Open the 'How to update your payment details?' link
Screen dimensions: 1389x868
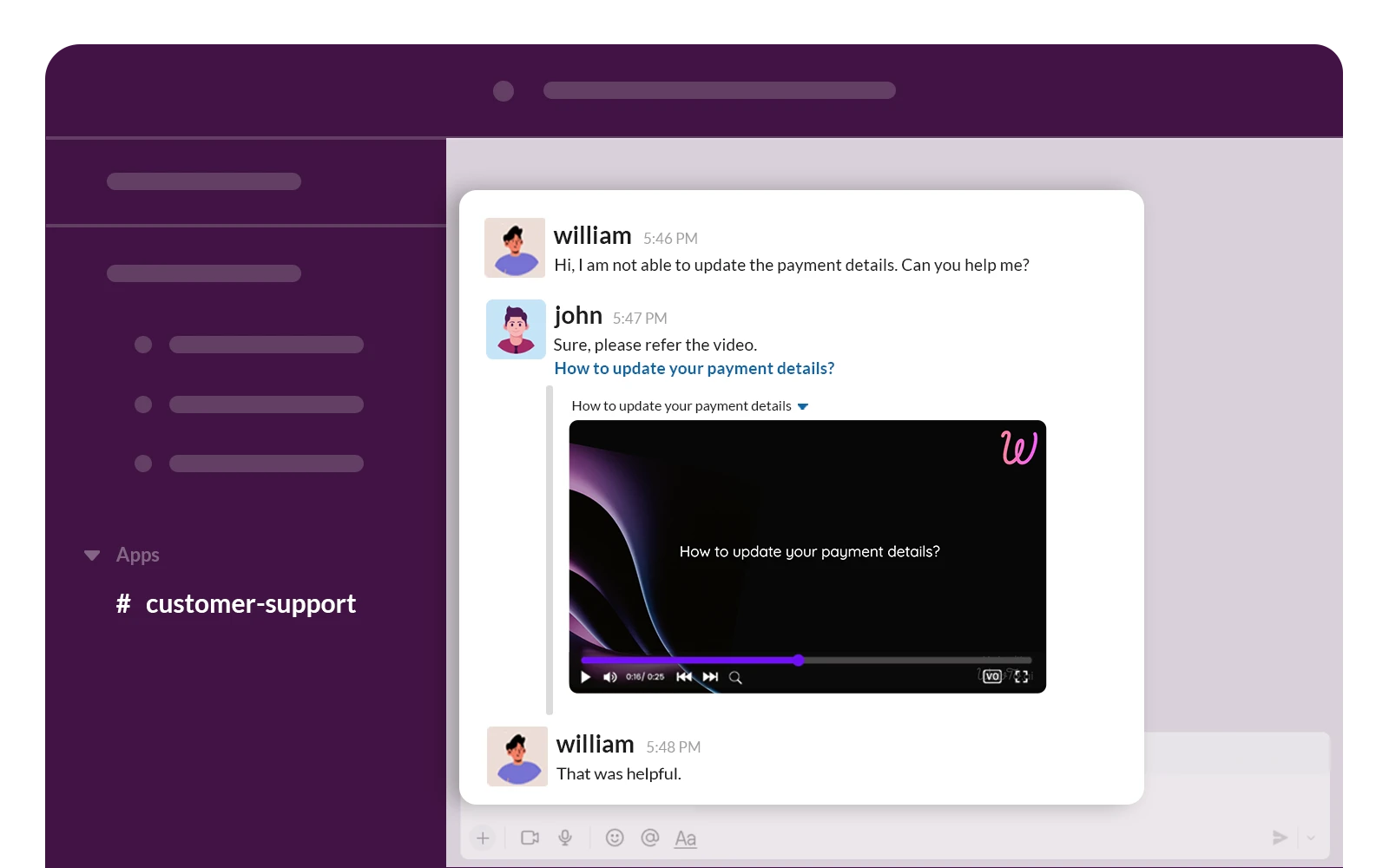[x=694, y=368]
